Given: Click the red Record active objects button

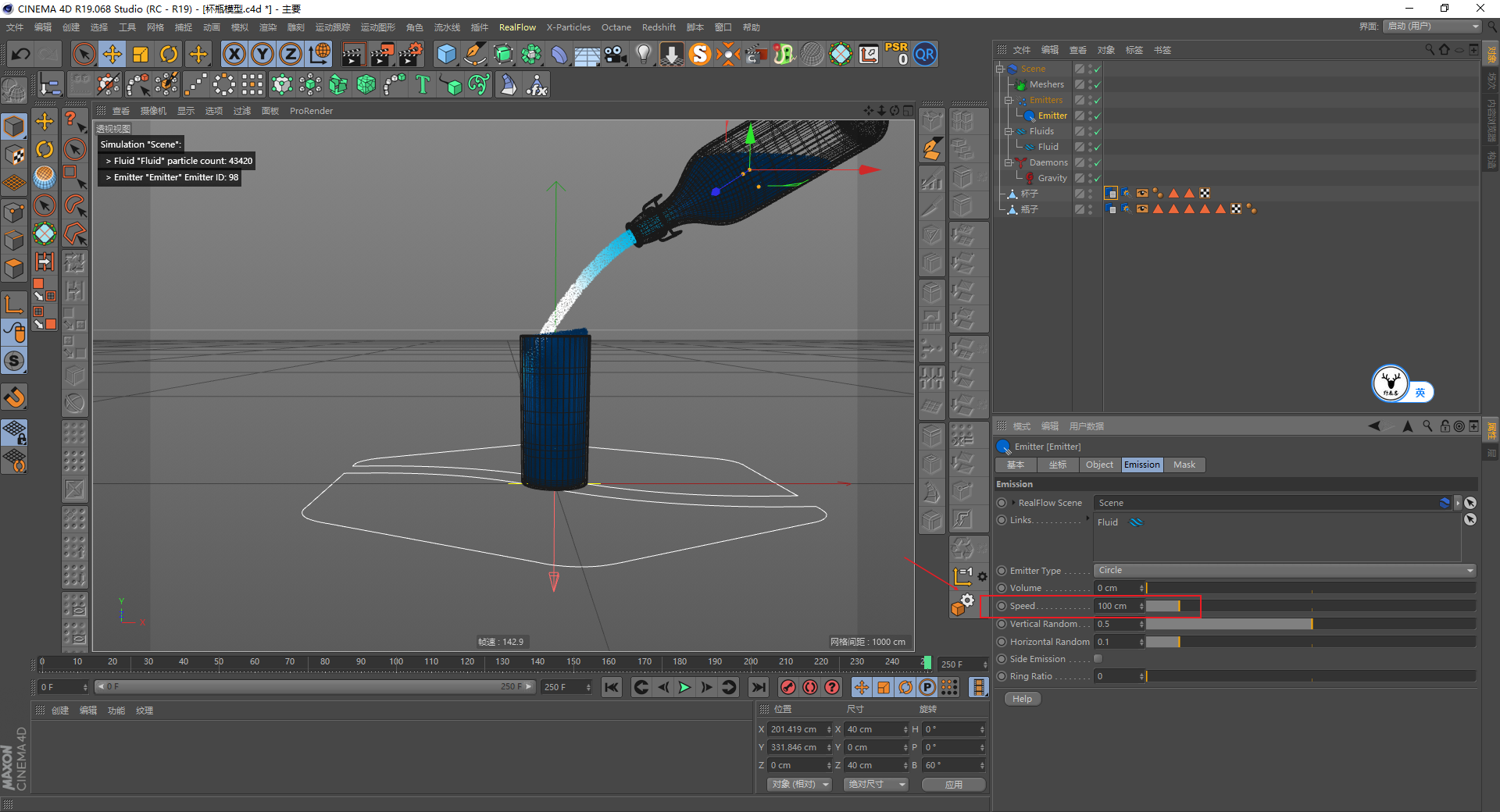Looking at the screenshot, I should coord(788,687).
